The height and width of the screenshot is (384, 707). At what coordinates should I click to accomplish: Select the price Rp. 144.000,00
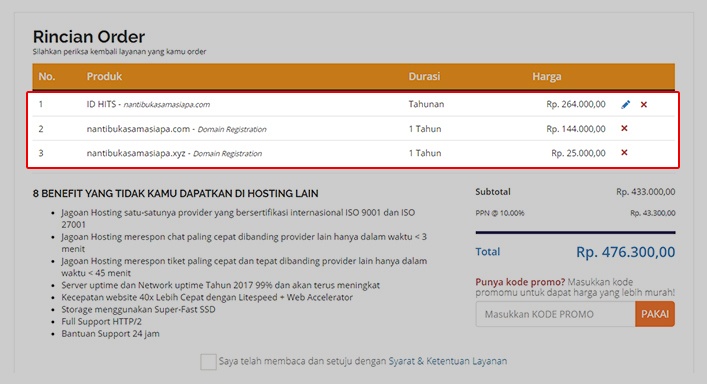tap(576, 129)
